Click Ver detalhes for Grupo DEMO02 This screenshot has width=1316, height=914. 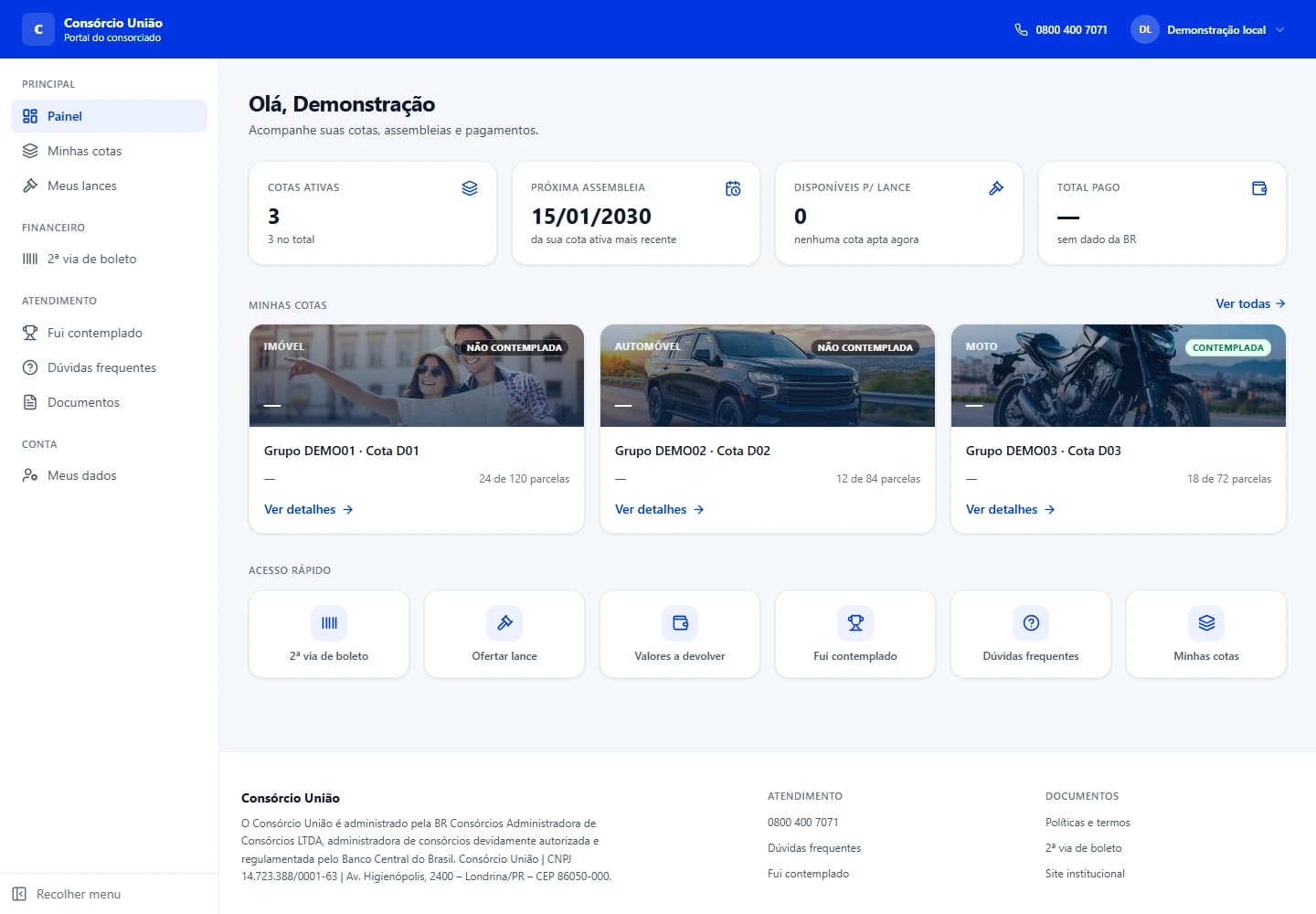tap(660, 509)
